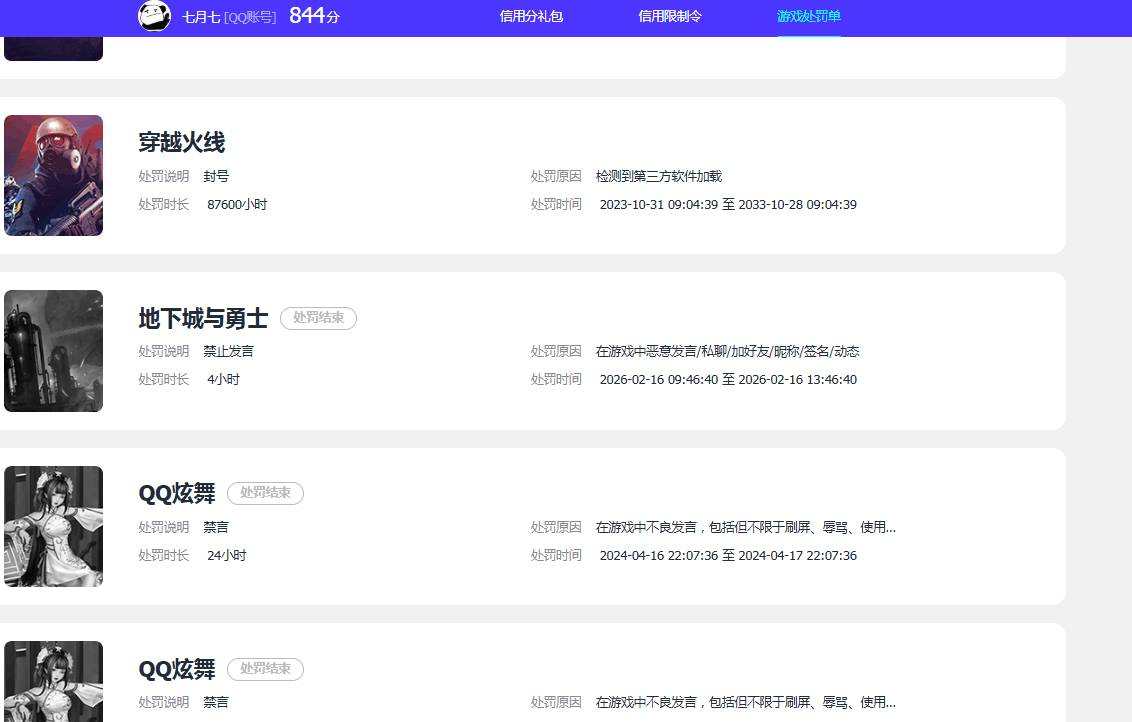Click 处罚结束 badge next to 地下城与勇士
Viewport: 1132px width, 722px height.
coord(318,318)
